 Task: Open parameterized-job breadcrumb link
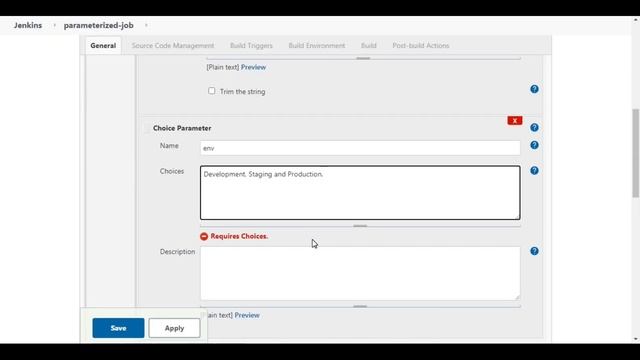[x=98, y=25]
